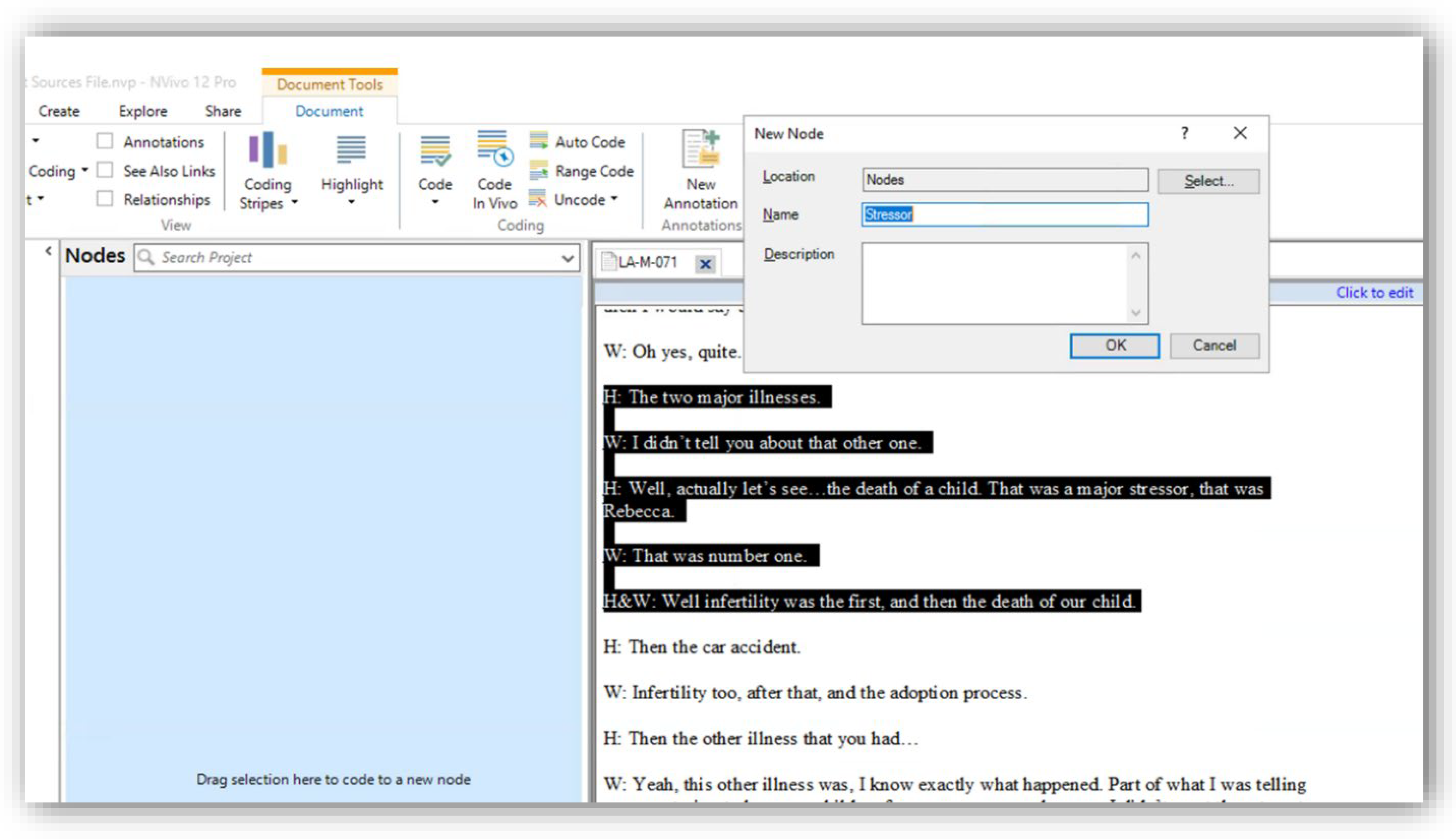Show Relationships in the view
This screenshot has width=1456, height=839.
(105, 199)
